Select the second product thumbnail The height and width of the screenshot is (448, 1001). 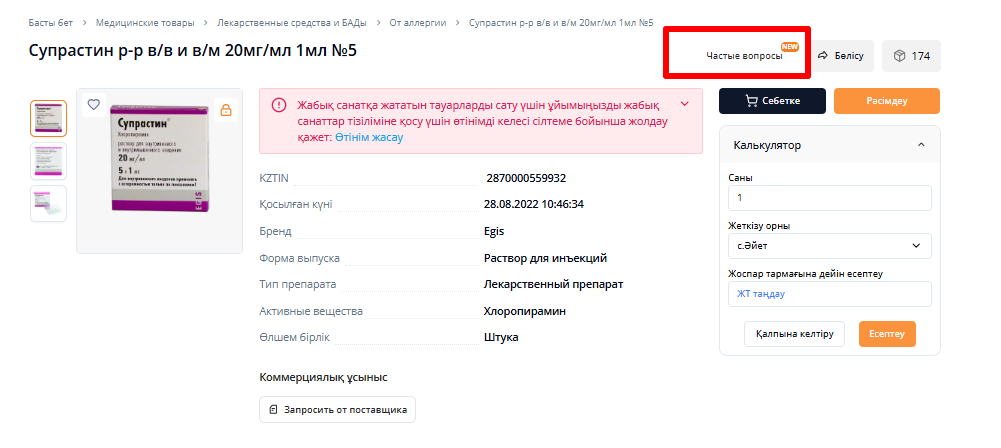point(48,161)
